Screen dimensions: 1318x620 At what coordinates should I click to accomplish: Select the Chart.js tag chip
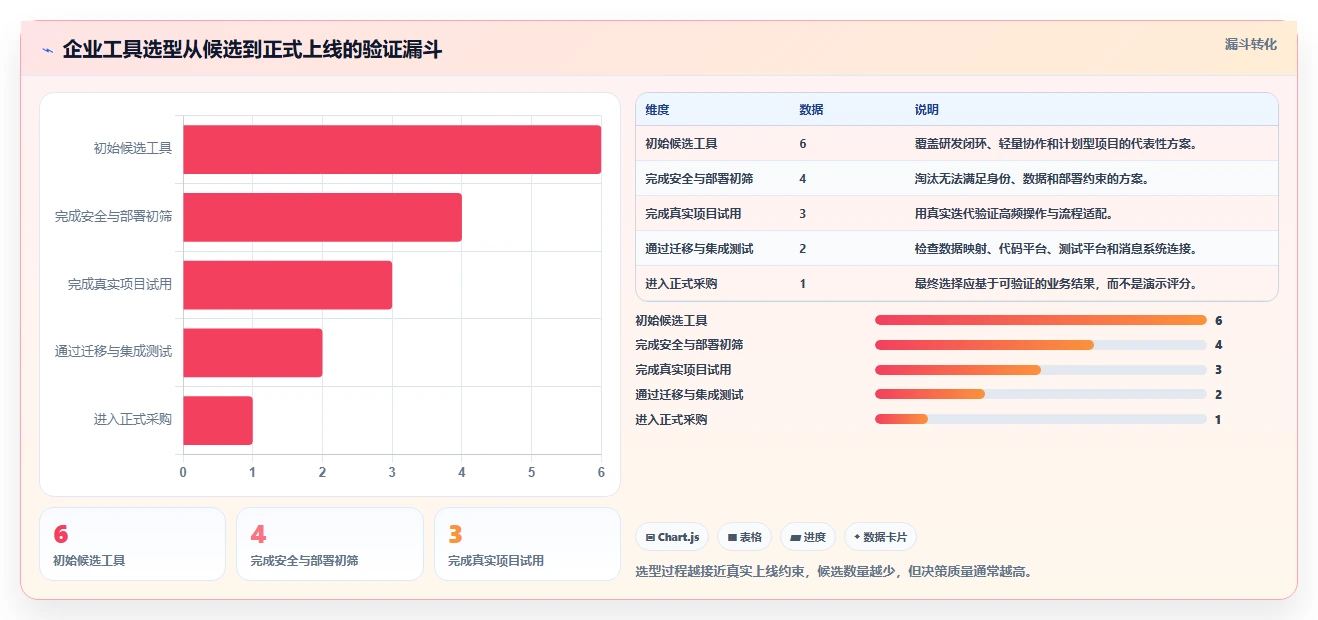pos(672,537)
